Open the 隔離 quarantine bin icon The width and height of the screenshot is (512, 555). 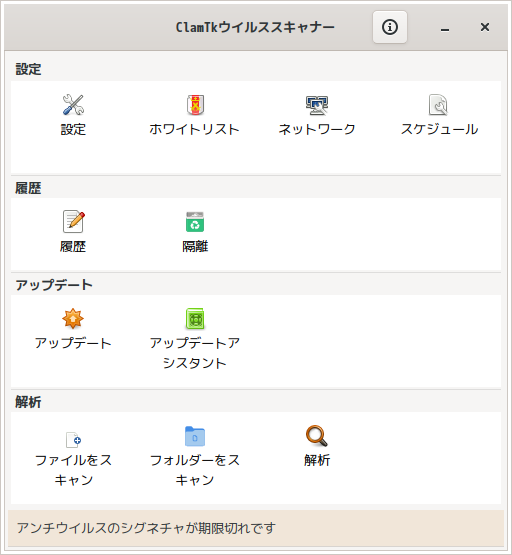pyautogui.click(x=195, y=222)
